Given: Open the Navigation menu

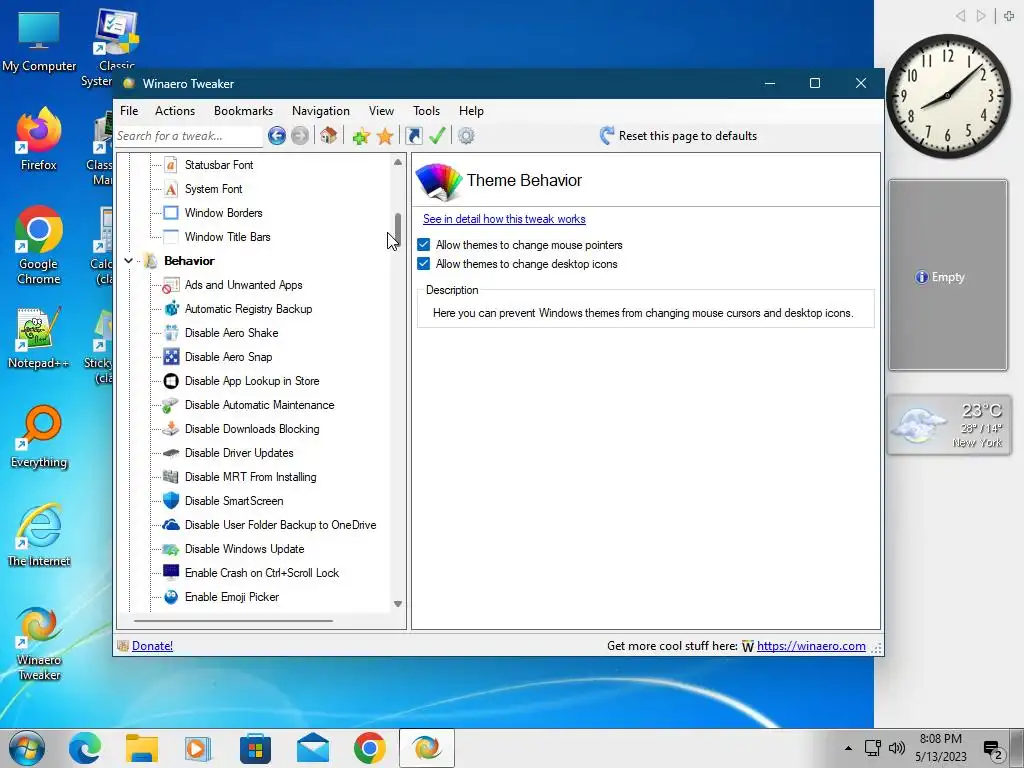Looking at the screenshot, I should [321, 111].
